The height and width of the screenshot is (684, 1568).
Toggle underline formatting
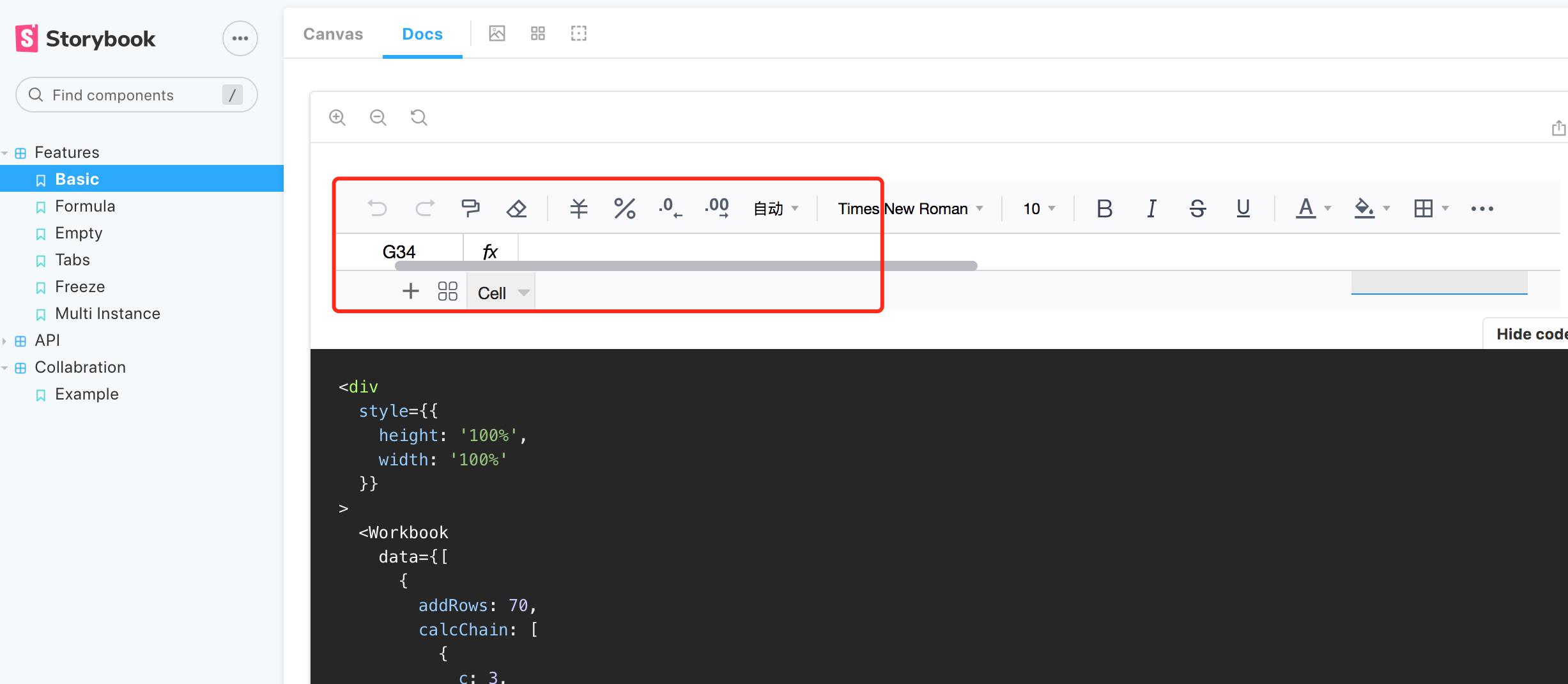click(1242, 208)
